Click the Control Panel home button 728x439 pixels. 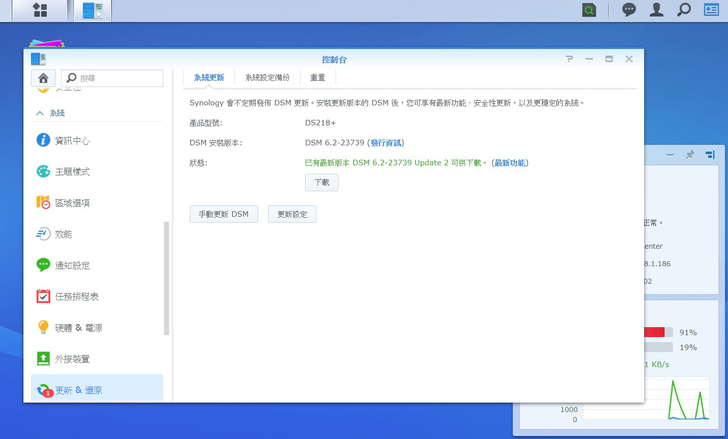click(x=43, y=78)
